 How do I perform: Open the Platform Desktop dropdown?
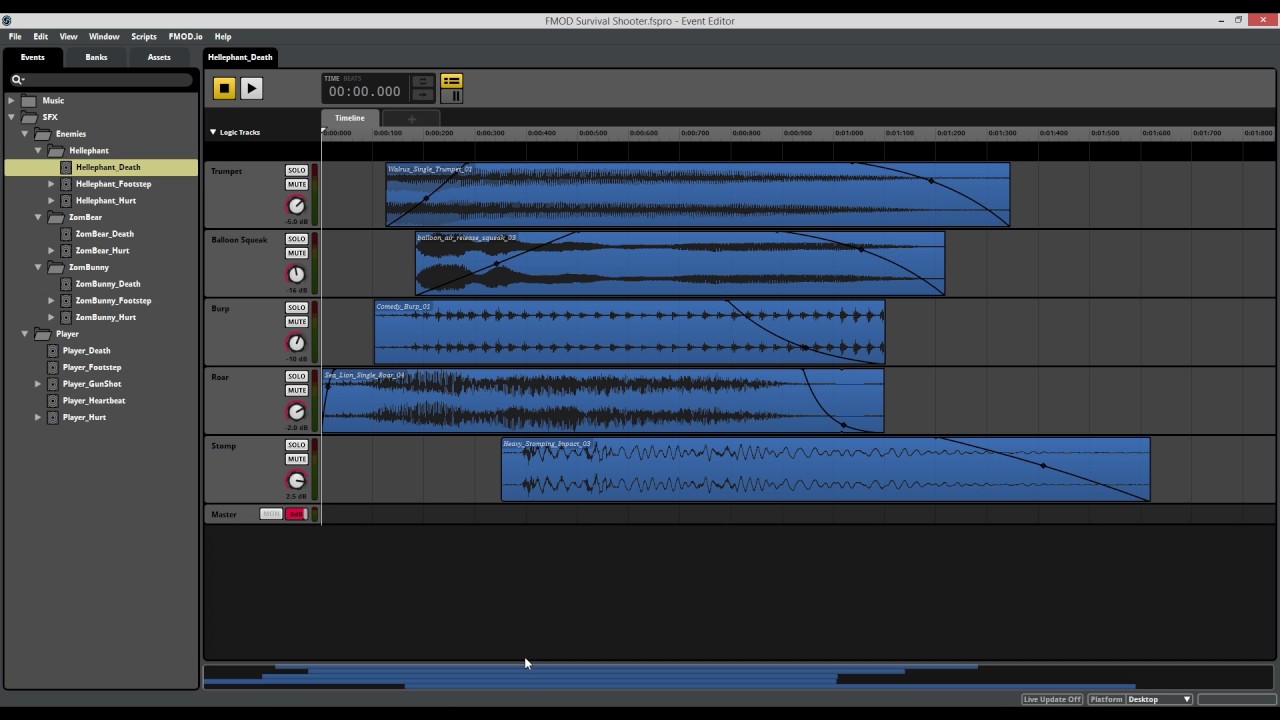tap(1159, 699)
